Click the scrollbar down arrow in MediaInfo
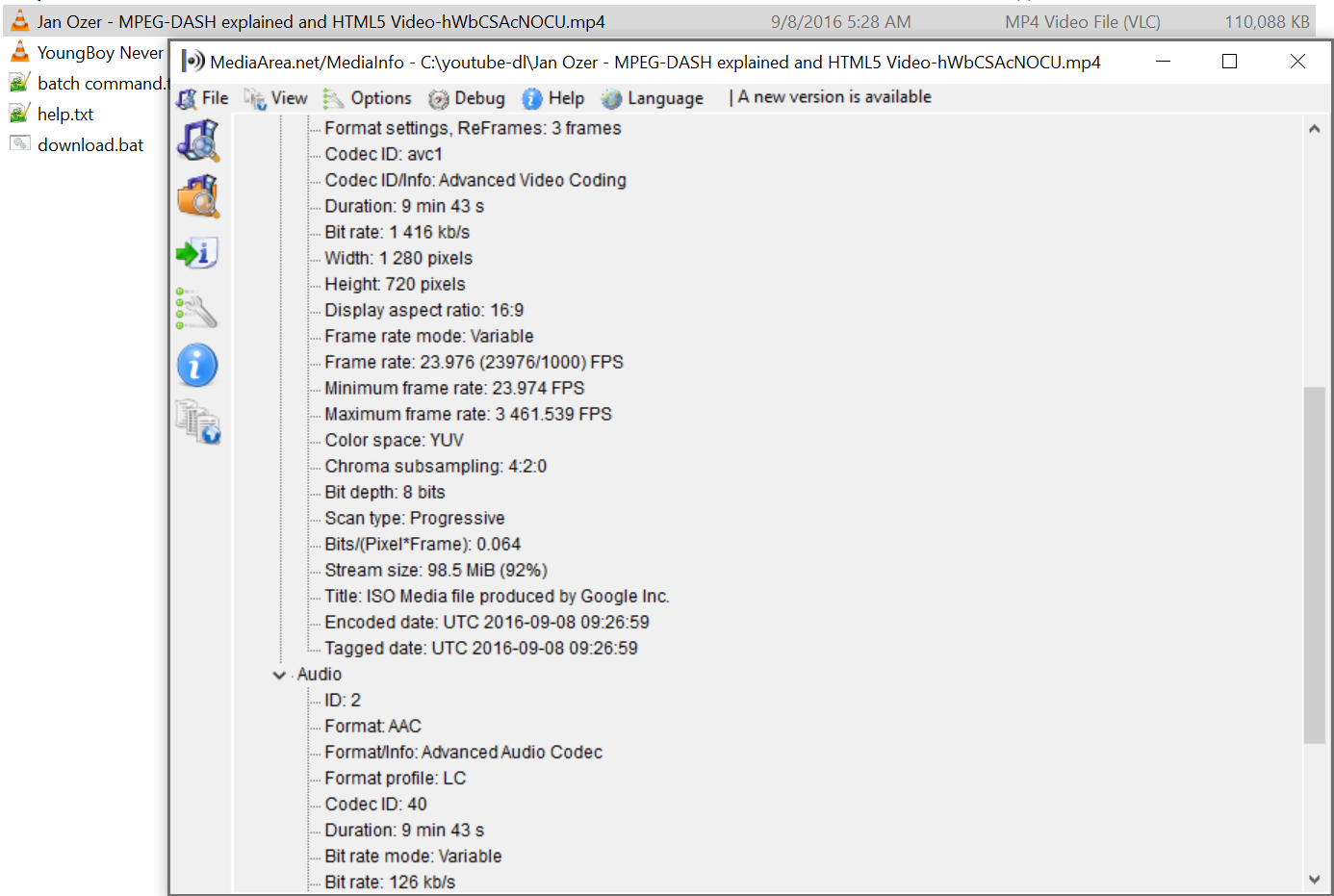The image size is (1334, 896). 1314,879
